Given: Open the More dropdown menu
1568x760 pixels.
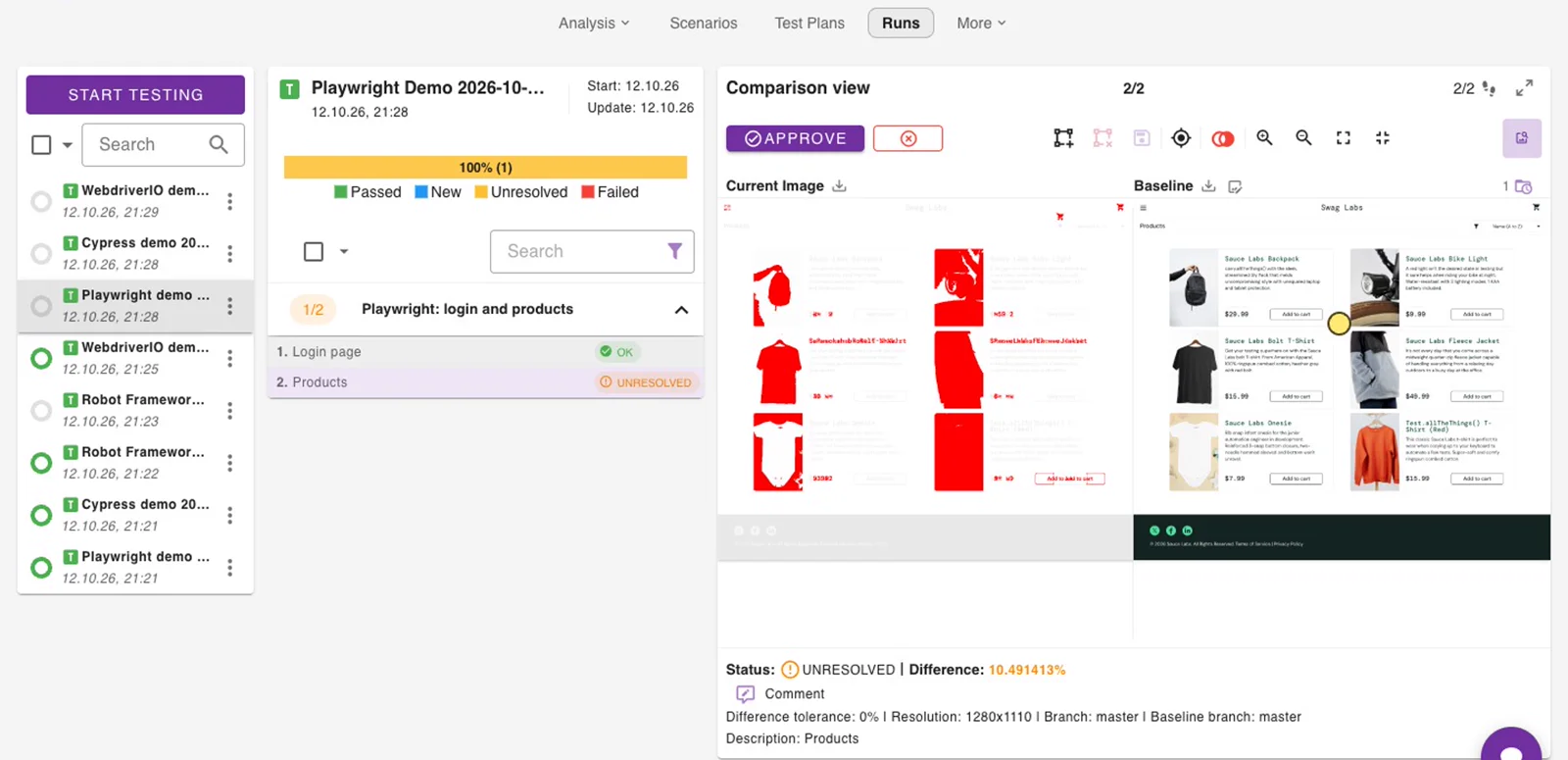Looking at the screenshot, I should pyautogui.click(x=981, y=23).
